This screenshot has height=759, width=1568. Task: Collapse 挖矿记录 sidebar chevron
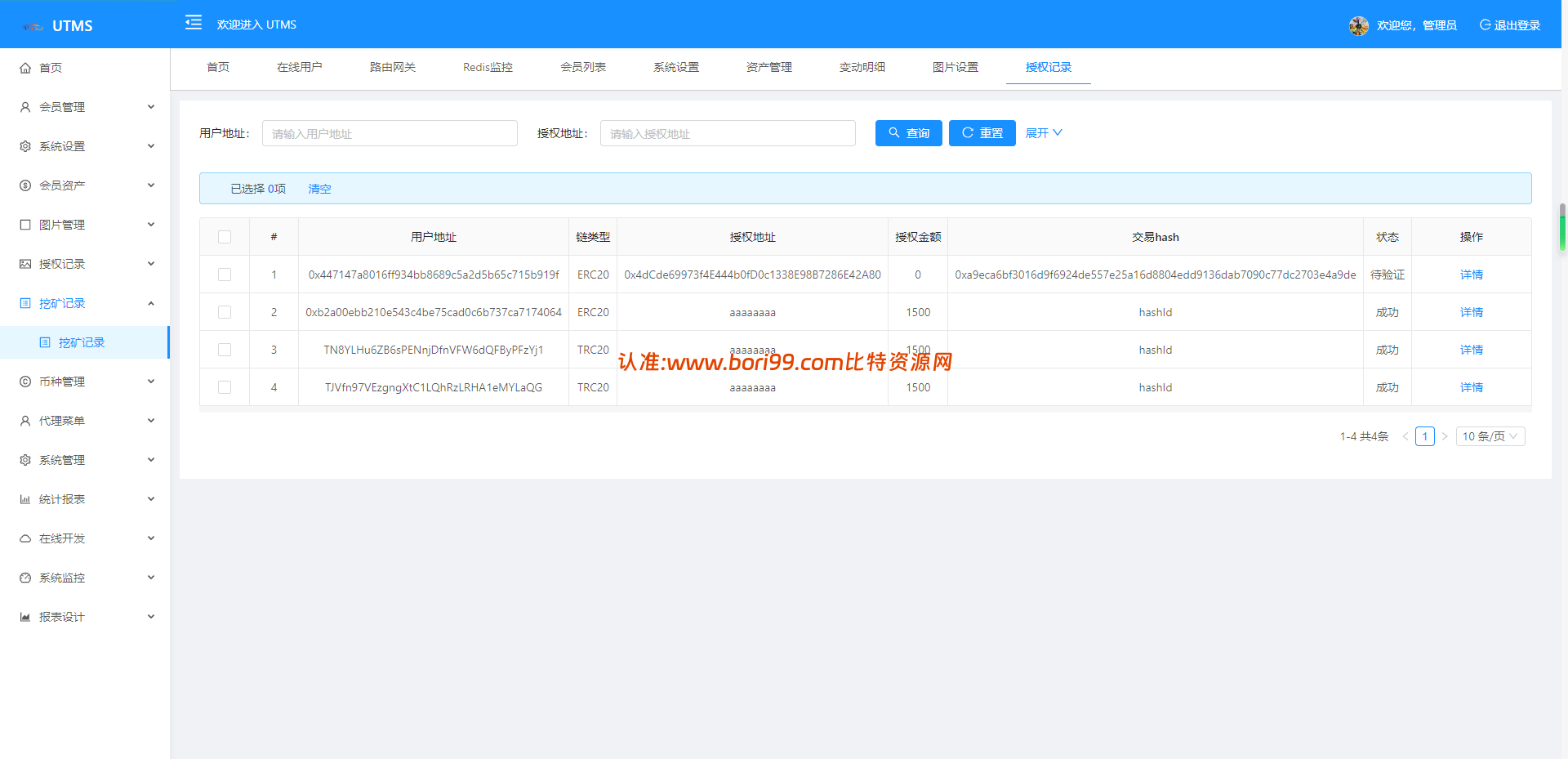151,303
